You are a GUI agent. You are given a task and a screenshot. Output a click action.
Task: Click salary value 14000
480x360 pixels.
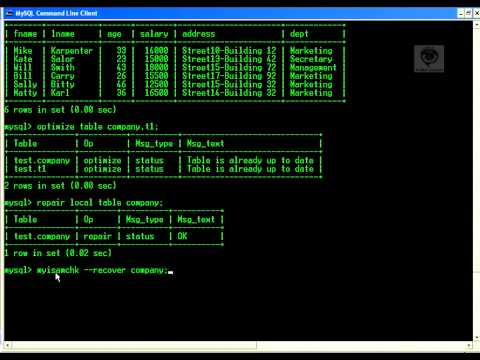[x=156, y=51]
